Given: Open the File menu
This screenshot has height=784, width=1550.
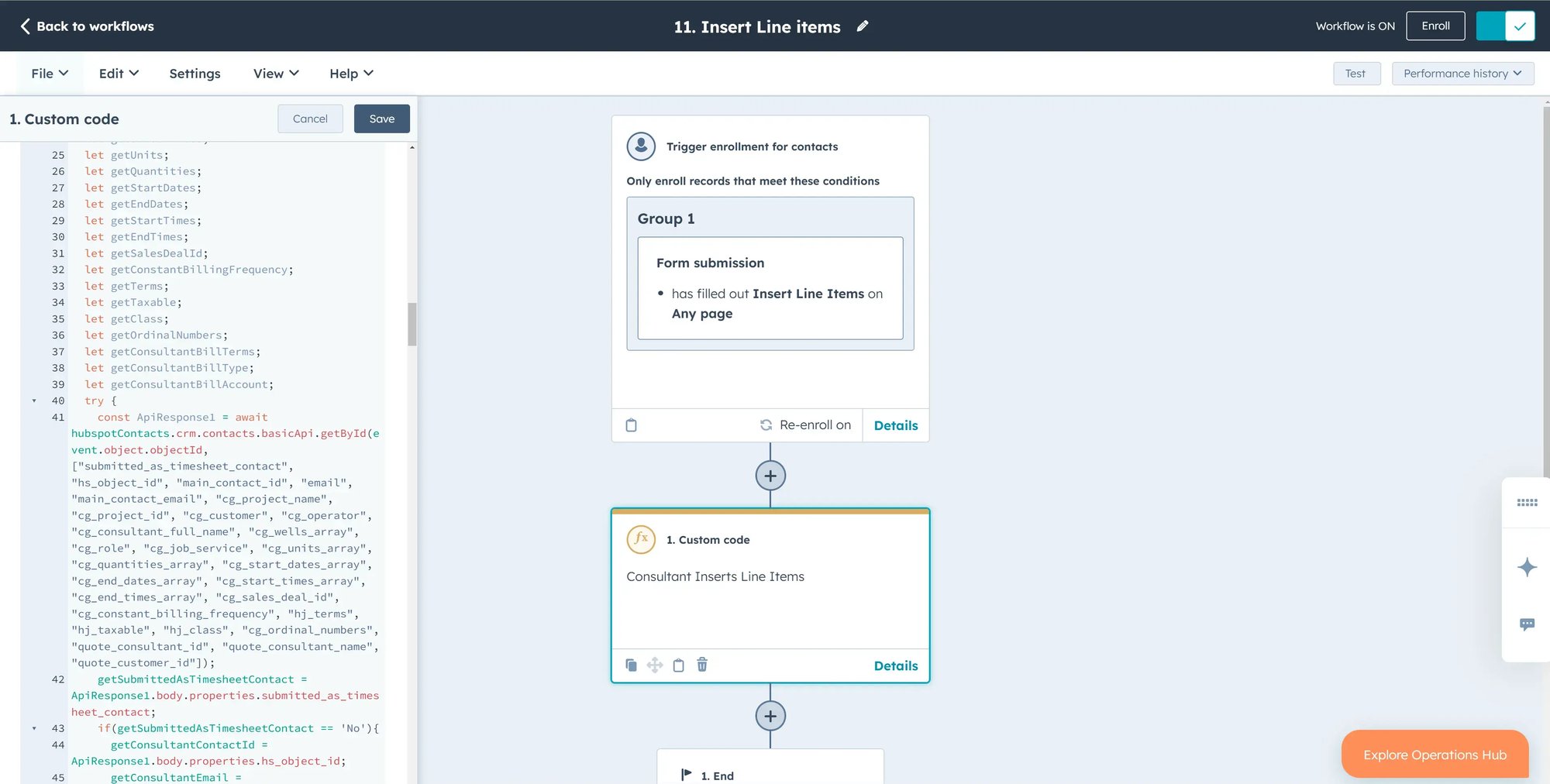Looking at the screenshot, I should [x=49, y=73].
